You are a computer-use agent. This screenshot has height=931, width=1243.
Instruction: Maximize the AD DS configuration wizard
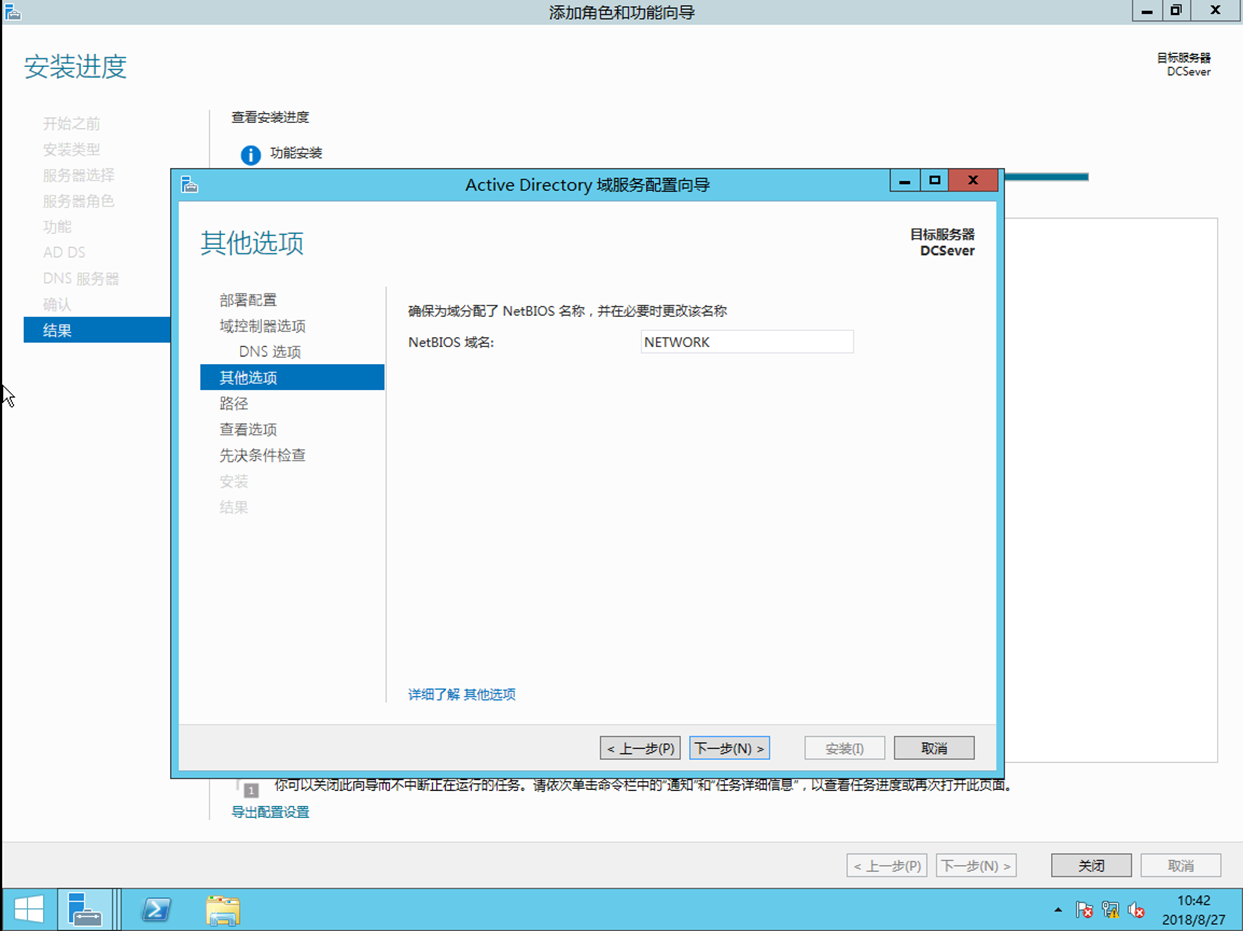click(935, 181)
